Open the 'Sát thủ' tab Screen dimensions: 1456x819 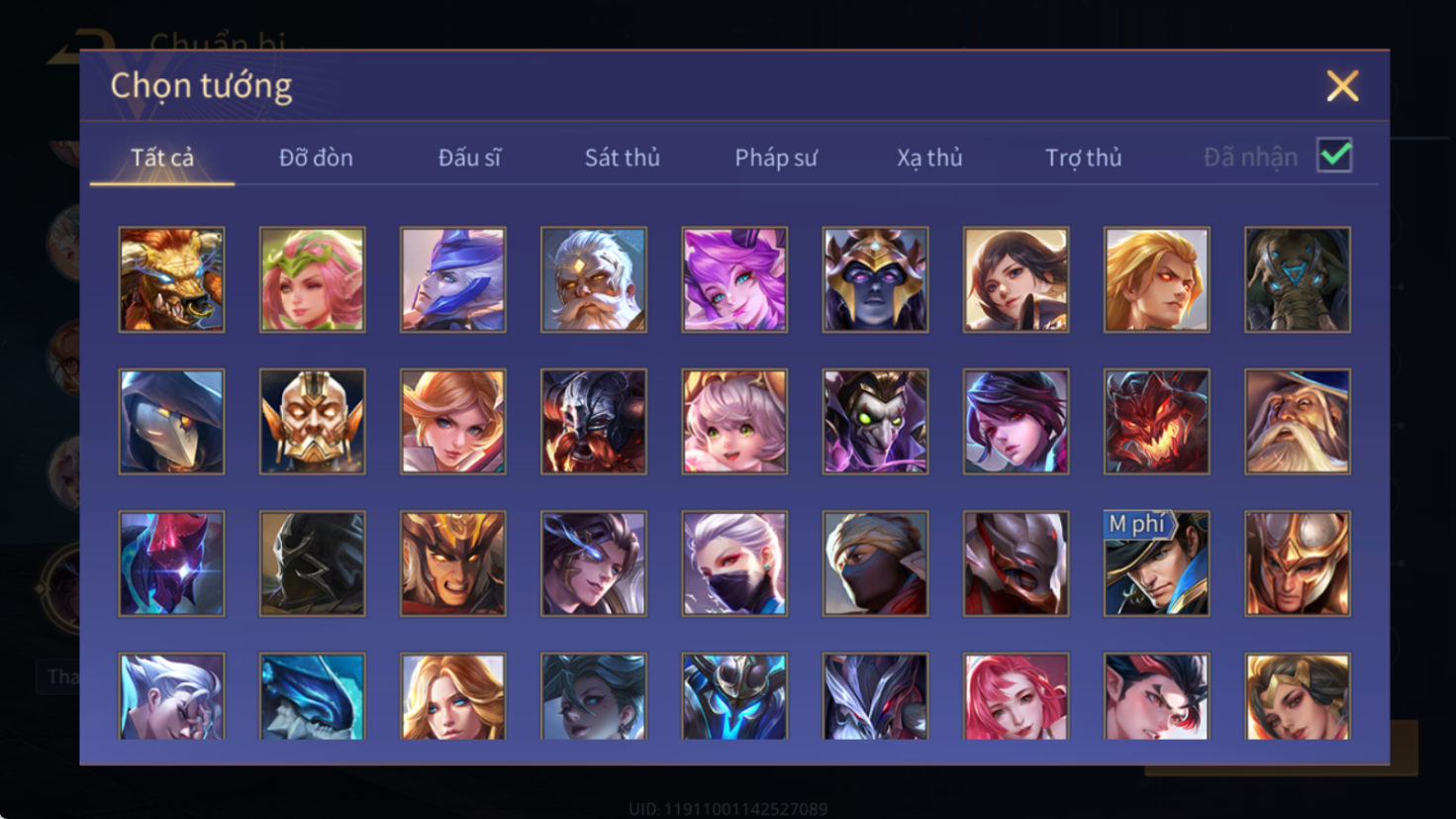click(x=622, y=157)
